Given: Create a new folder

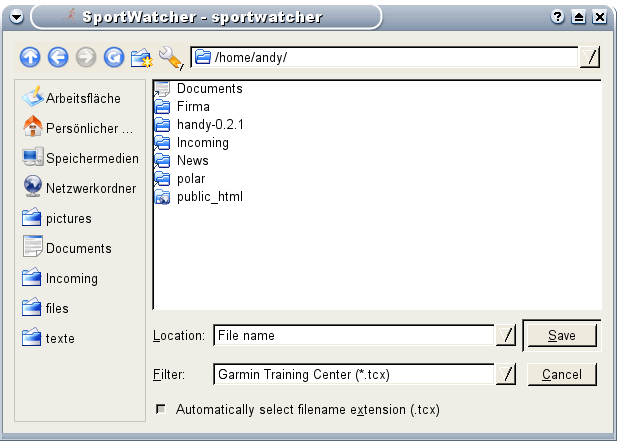Looking at the screenshot, I should [142, 58].
